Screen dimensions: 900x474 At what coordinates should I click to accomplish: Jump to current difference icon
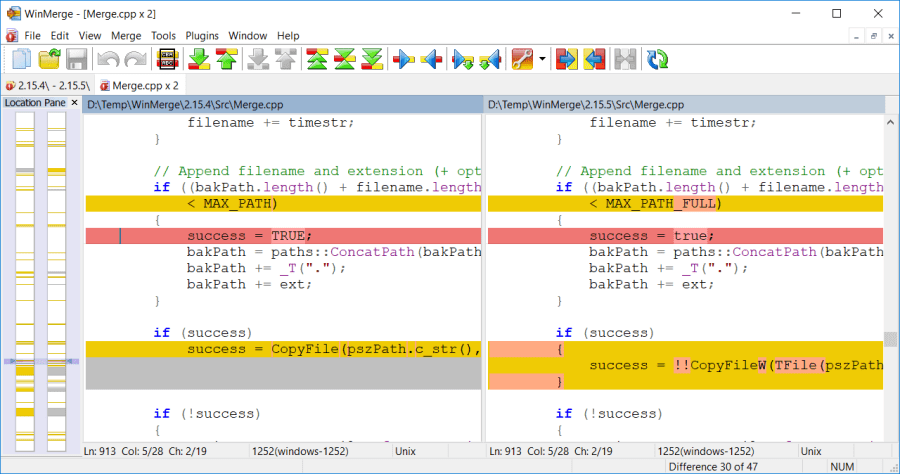[x=344, y=59]
